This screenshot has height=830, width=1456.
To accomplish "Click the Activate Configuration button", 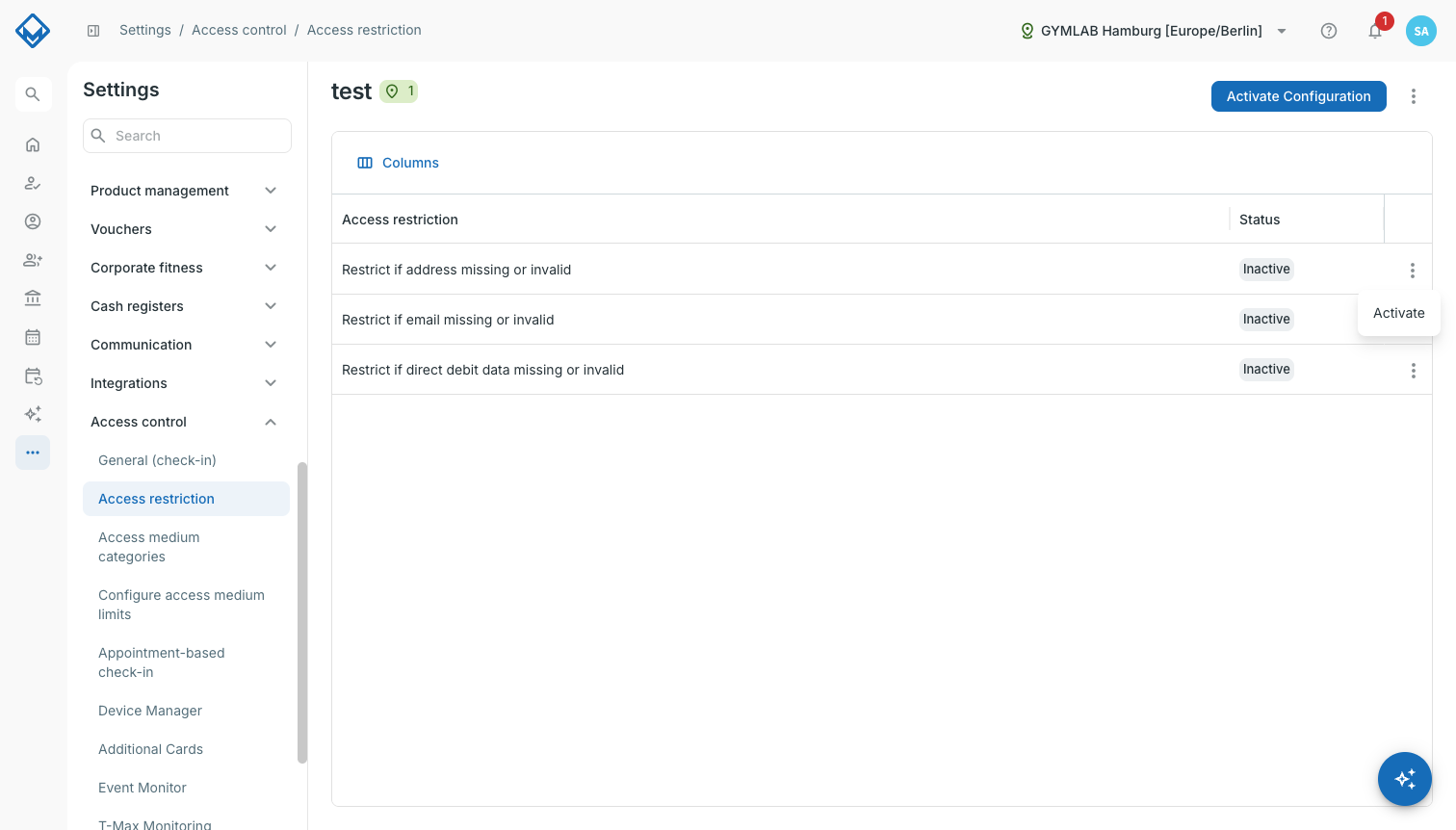I will pos(1299,96).
